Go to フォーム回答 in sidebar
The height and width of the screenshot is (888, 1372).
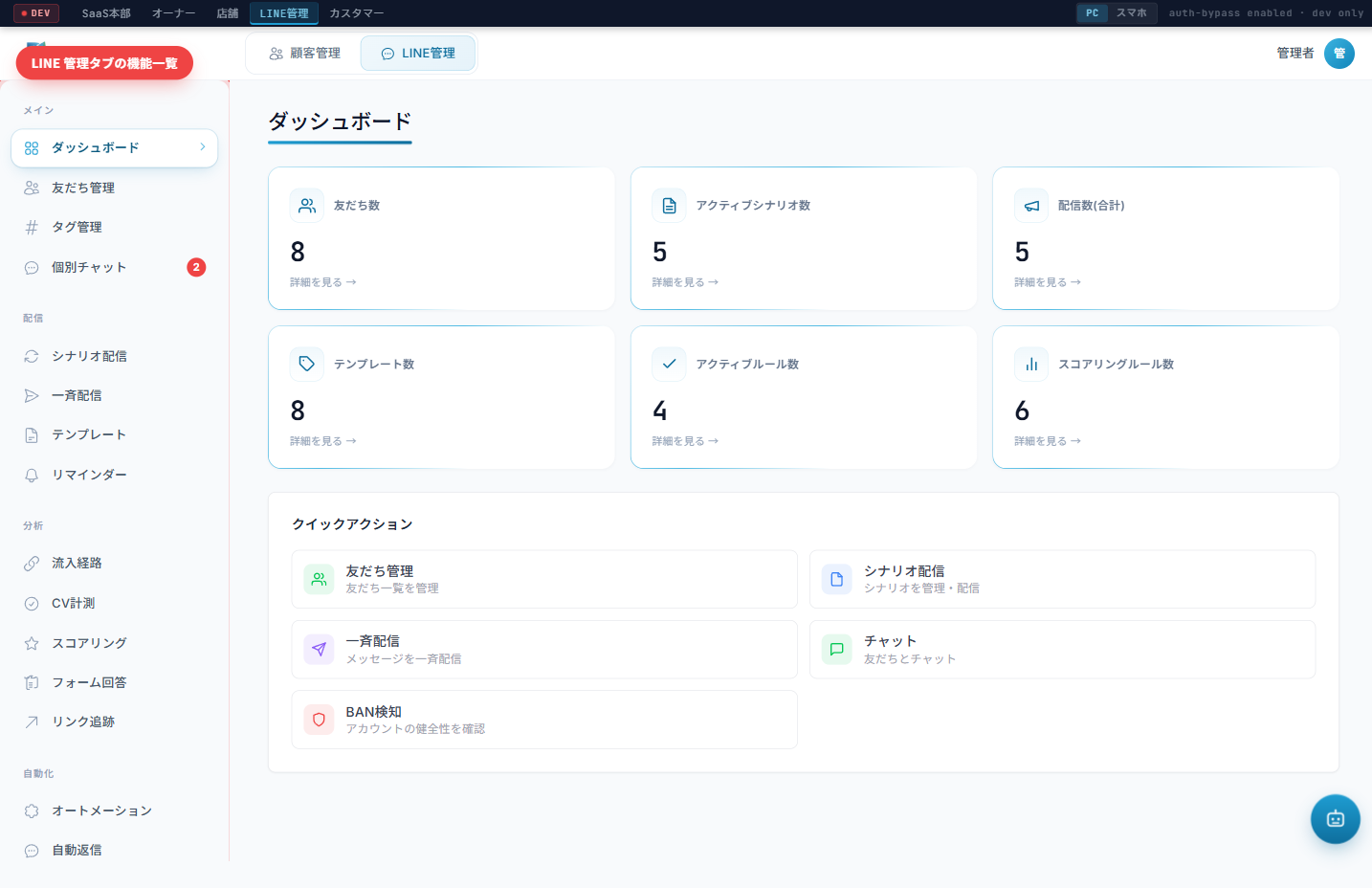(114, 682)
